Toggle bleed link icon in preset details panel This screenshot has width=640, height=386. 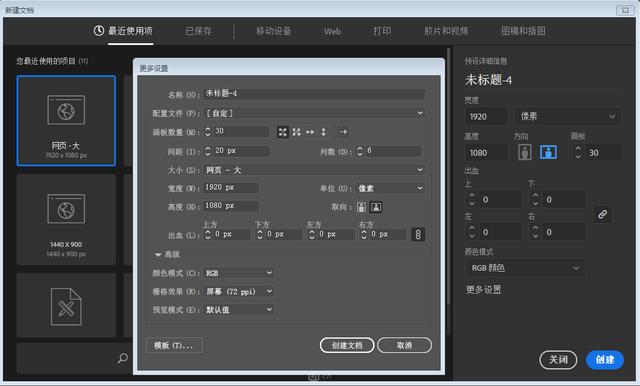tap(602, 214)
